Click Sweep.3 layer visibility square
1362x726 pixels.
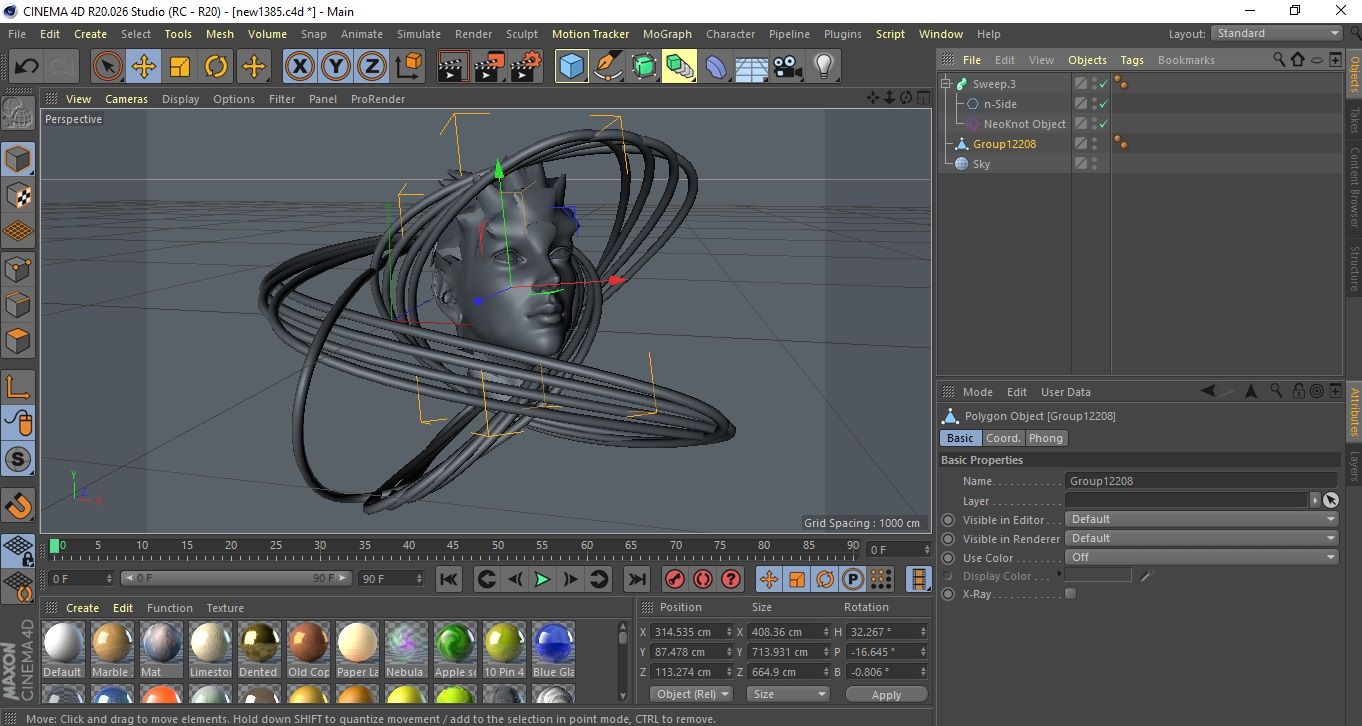(1080, 84)
